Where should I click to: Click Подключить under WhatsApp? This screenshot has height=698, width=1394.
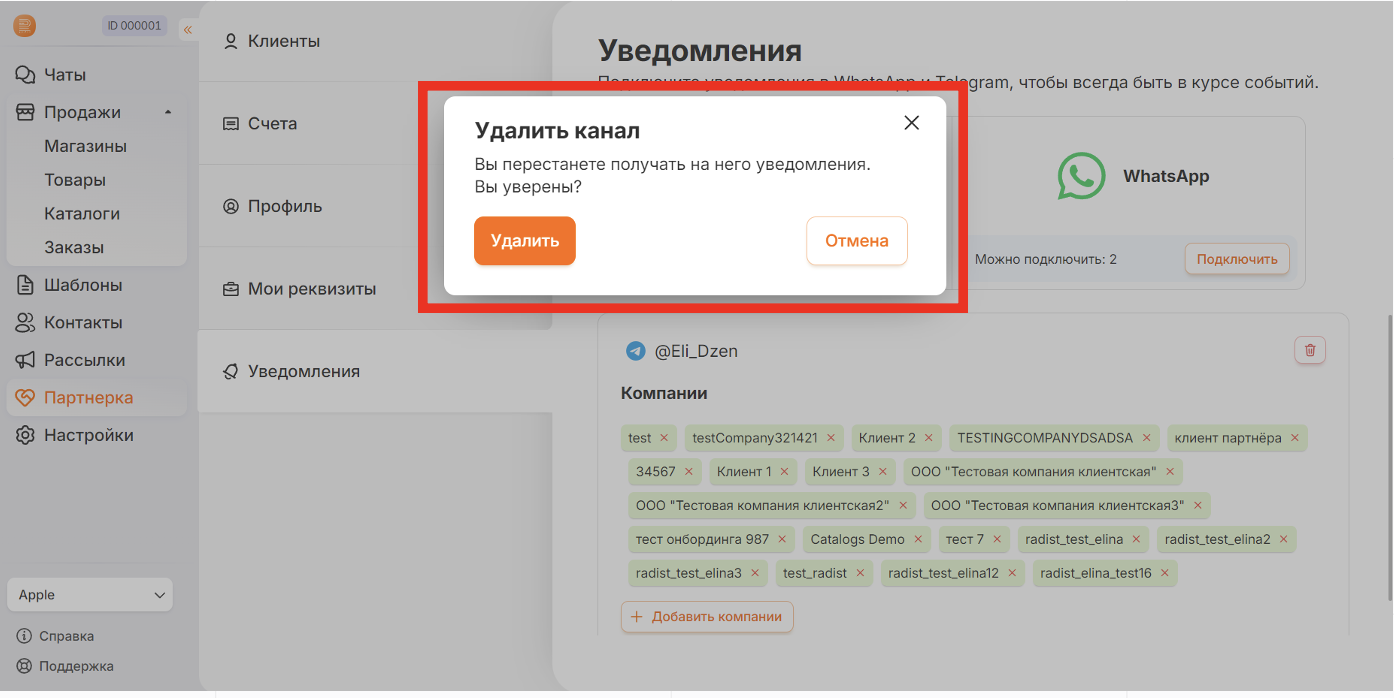pyautogui.click(x=1237, y=259)
